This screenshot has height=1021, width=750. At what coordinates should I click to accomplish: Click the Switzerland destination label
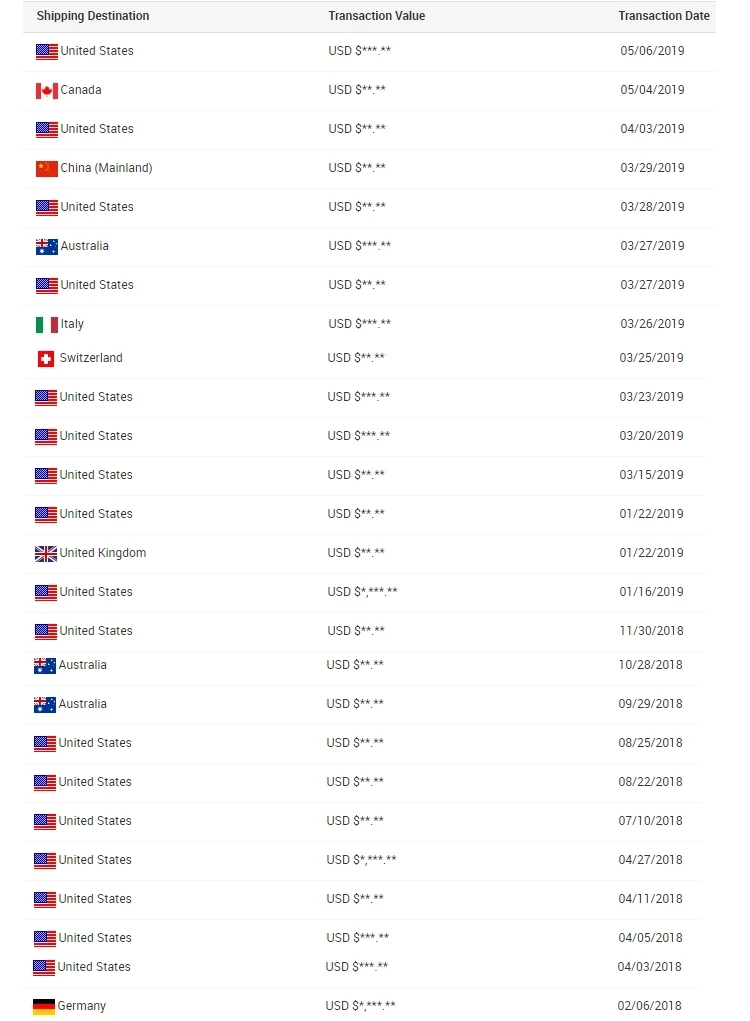pos(91,358)
